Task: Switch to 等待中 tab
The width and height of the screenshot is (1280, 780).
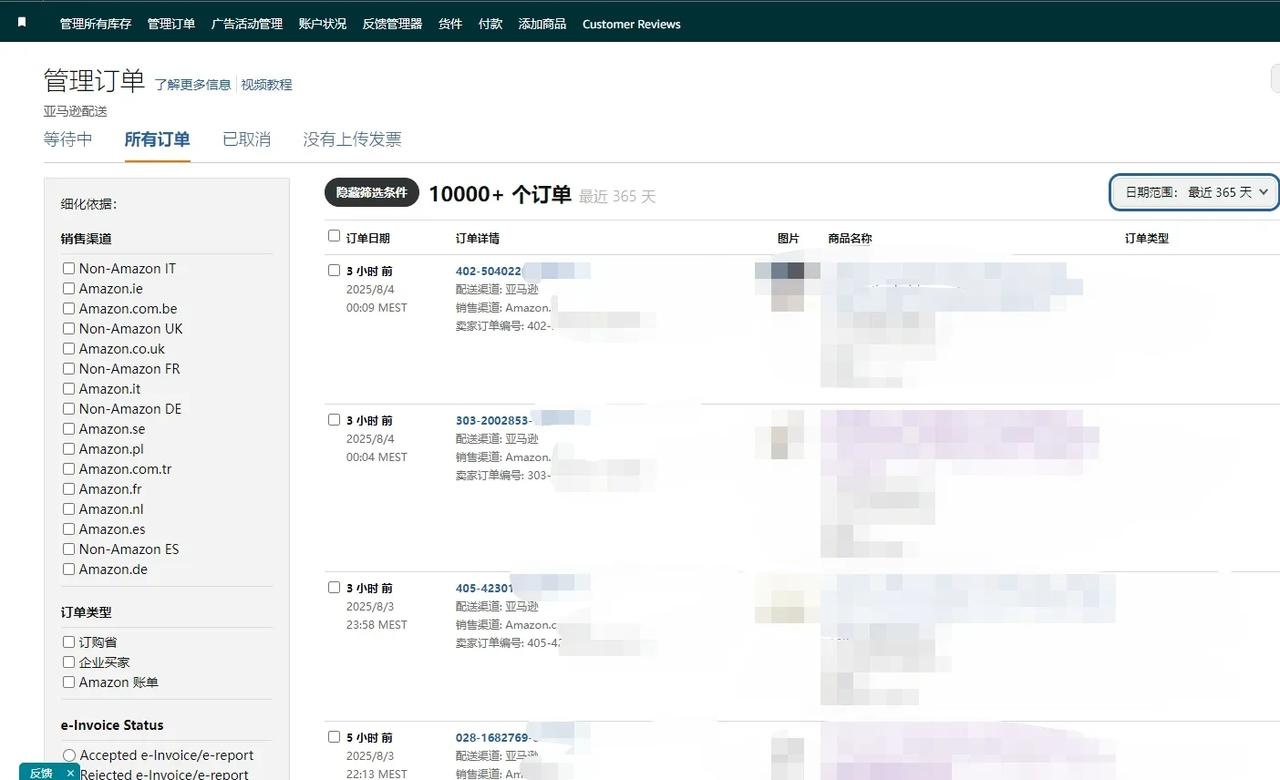Action: click(x=68, y=139)
